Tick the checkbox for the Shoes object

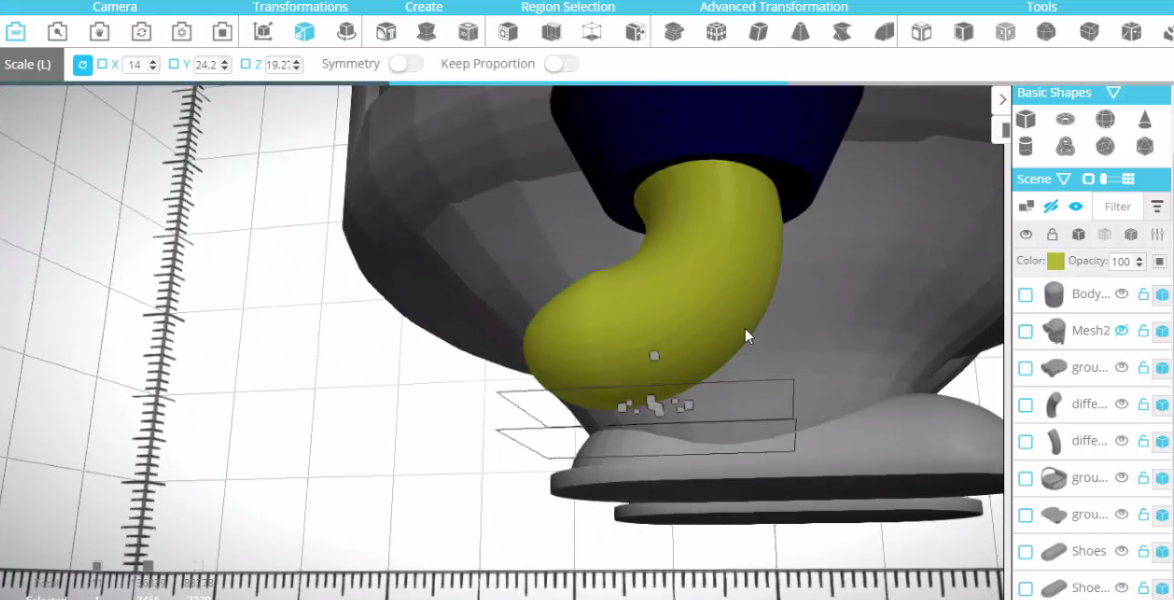[x=1026, y=552]
